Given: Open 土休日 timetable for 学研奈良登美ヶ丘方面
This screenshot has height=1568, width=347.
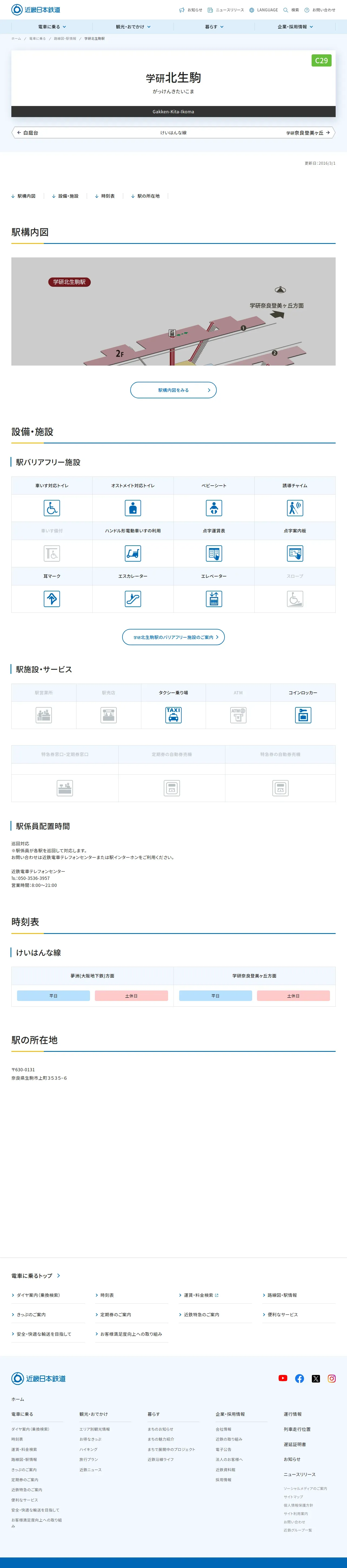Looking at the screenshot, I should tap(293, 996).
